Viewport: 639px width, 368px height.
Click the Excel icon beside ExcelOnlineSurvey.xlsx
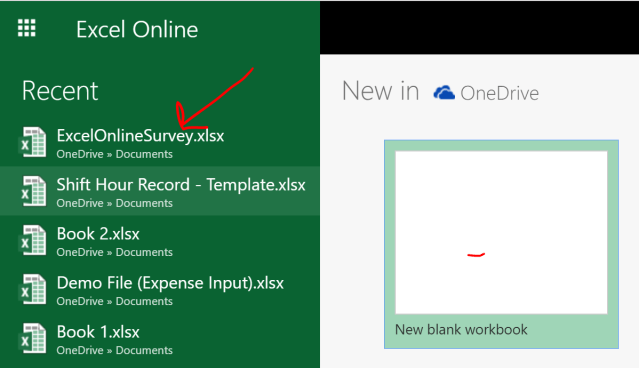tap(33, 142)
